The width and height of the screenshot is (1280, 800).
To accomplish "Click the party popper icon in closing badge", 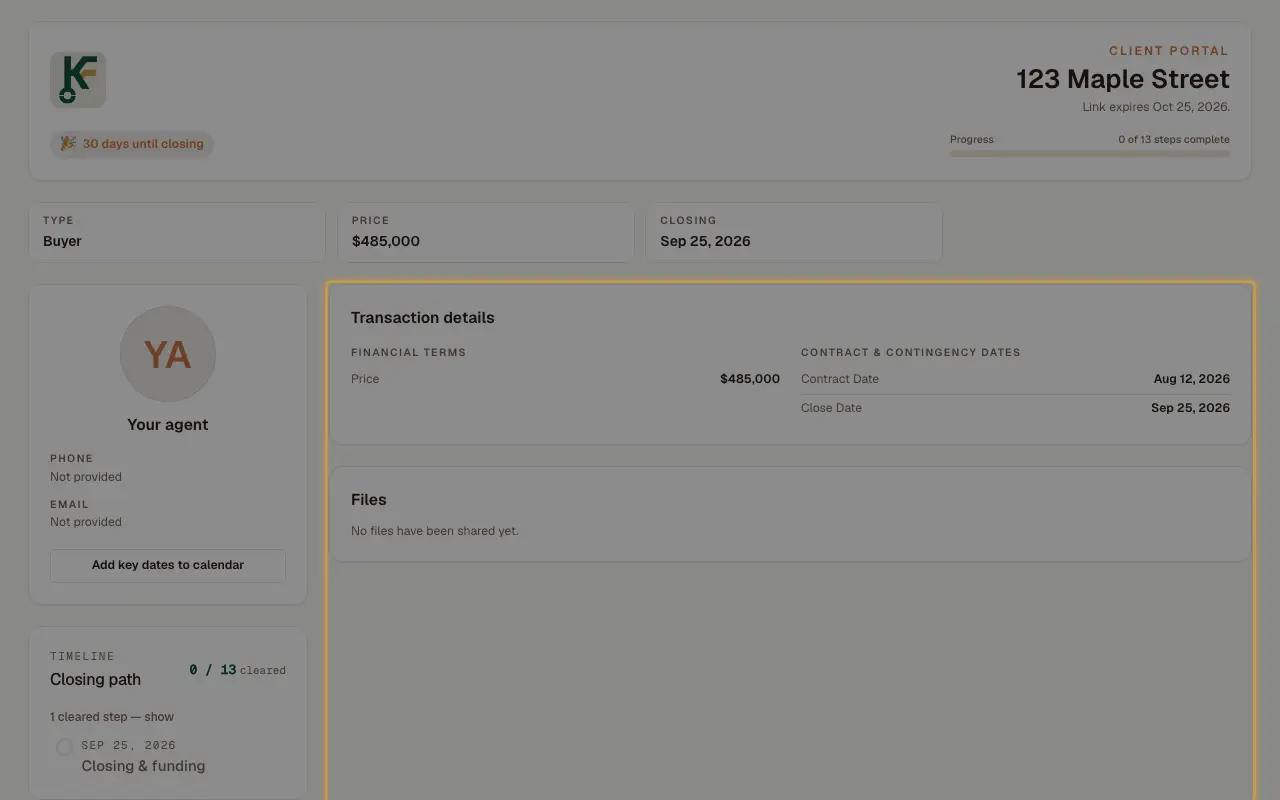I will (68, 143).
